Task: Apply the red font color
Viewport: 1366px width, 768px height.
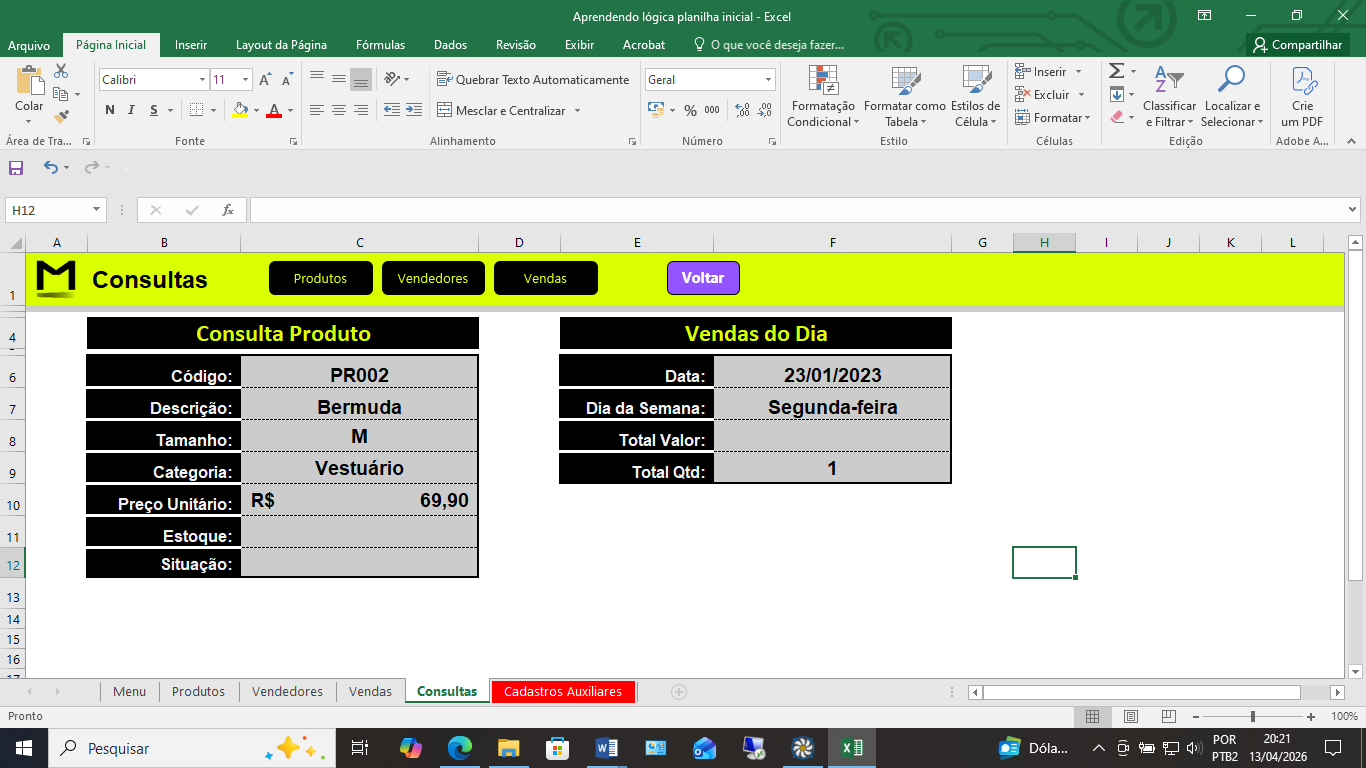Action: tap(274, 110)
